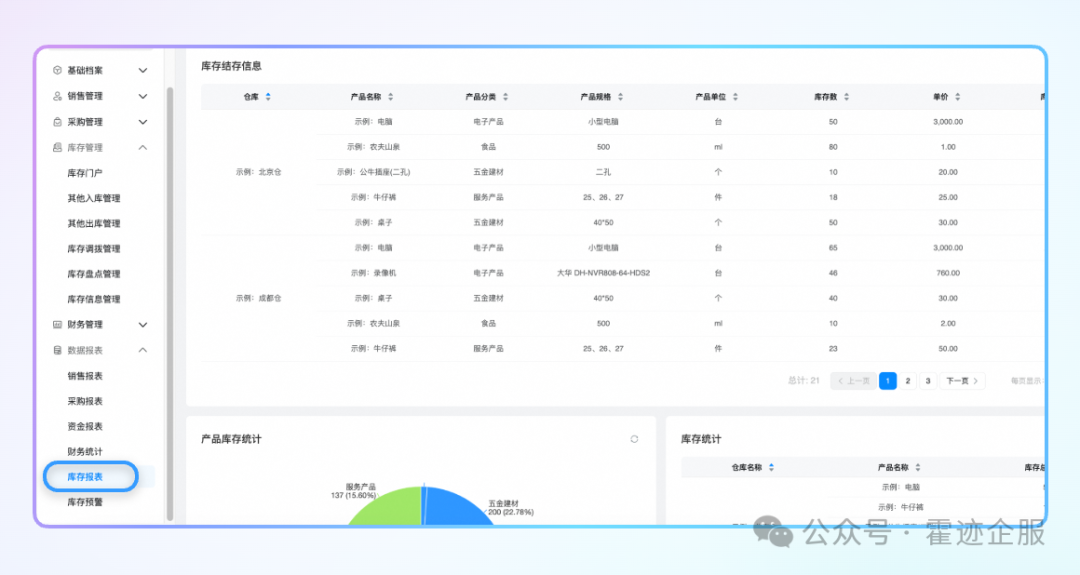Open 资金报表 under 数据报表
The width and height of the screenshot is (1080, 575).
[85, 426]
